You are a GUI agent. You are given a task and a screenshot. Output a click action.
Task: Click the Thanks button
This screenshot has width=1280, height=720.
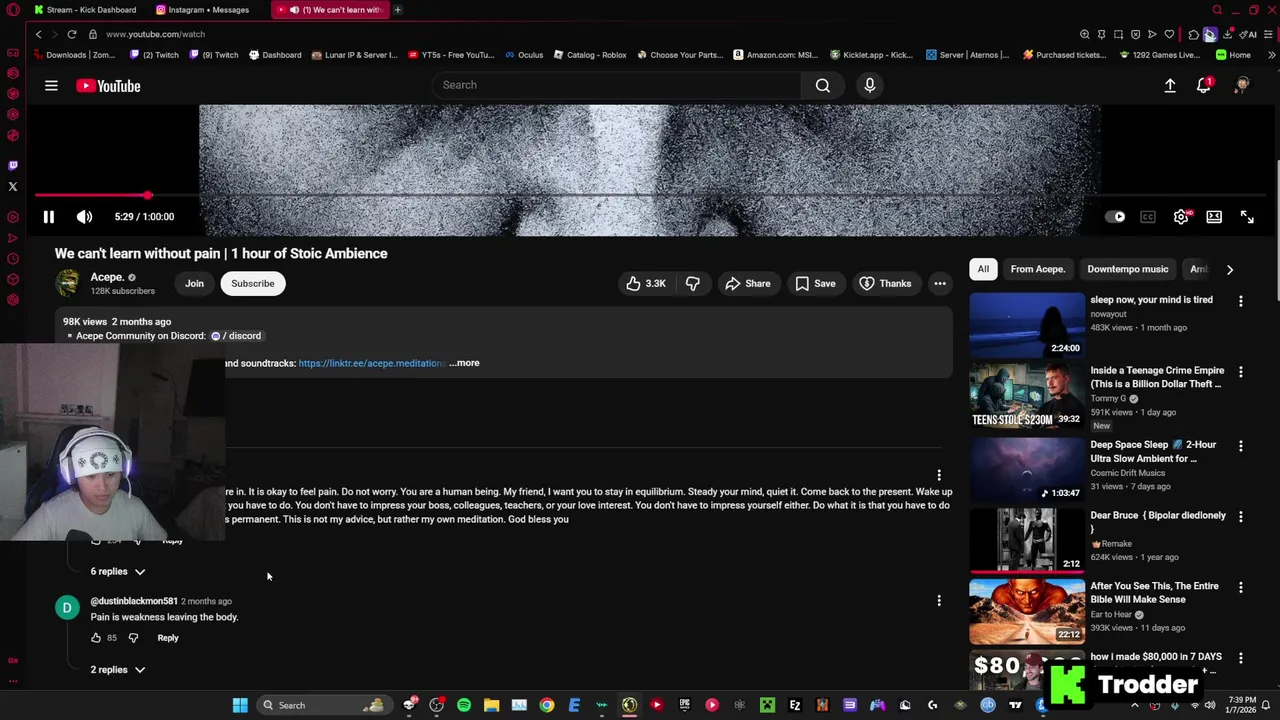tap(886, 284)
